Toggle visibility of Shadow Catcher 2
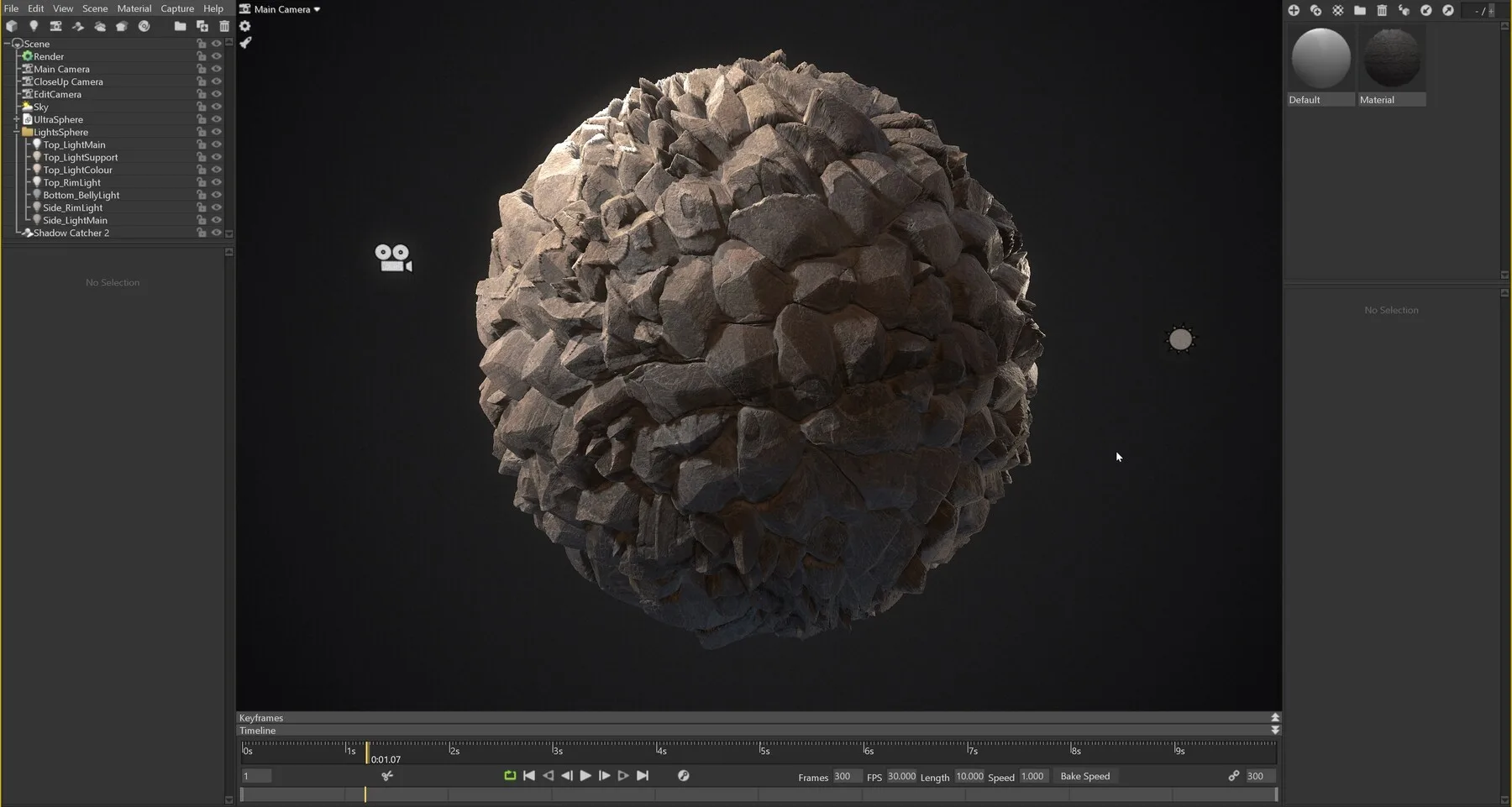Screen dimensions: 1512x807 [217, 233]
